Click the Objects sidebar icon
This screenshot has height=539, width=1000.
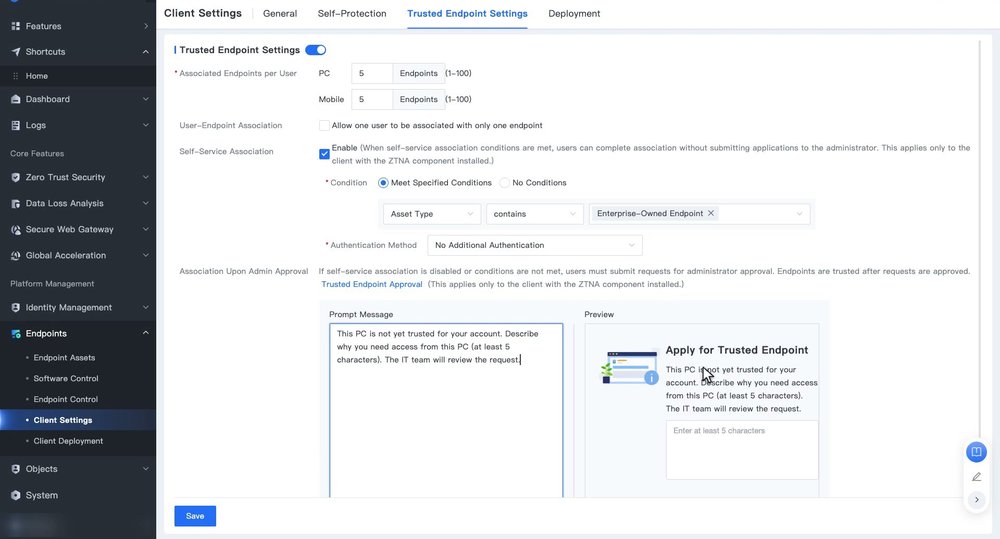[x=15, y=469]
